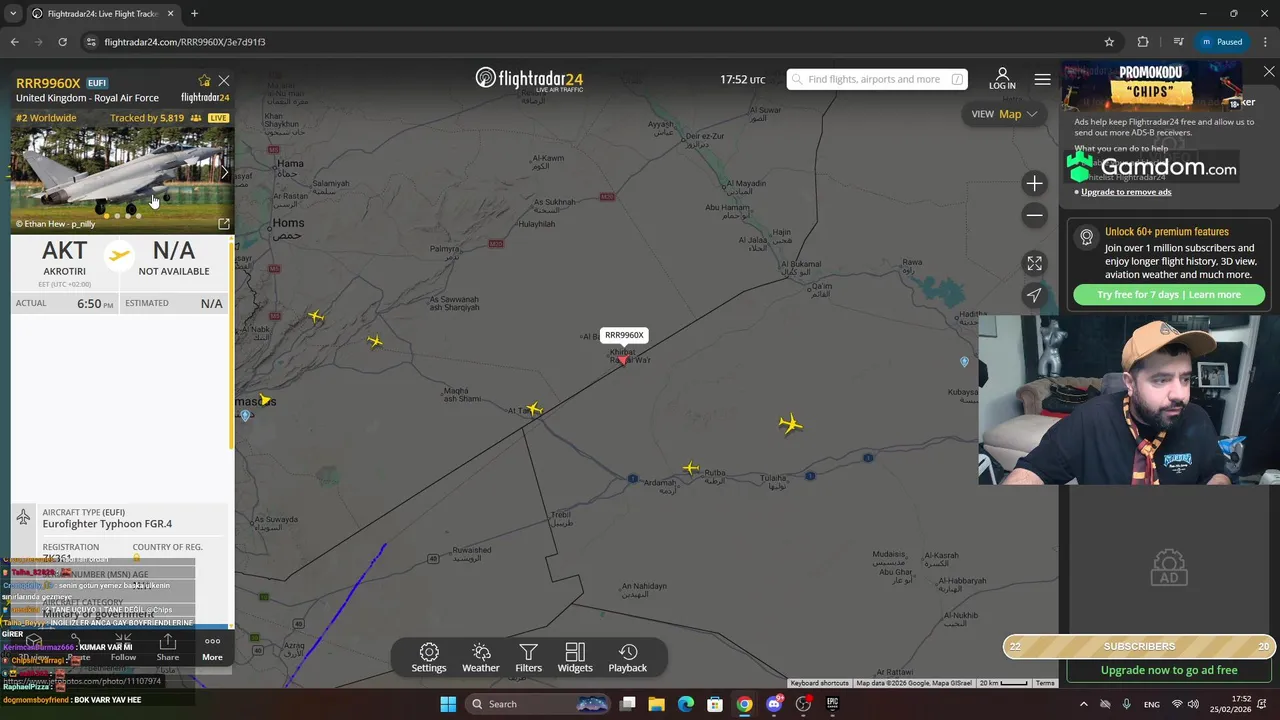Click the address bar URL
Viewport: 1280px width, 720px height.
pyautogui.click(x=185, y=42)
